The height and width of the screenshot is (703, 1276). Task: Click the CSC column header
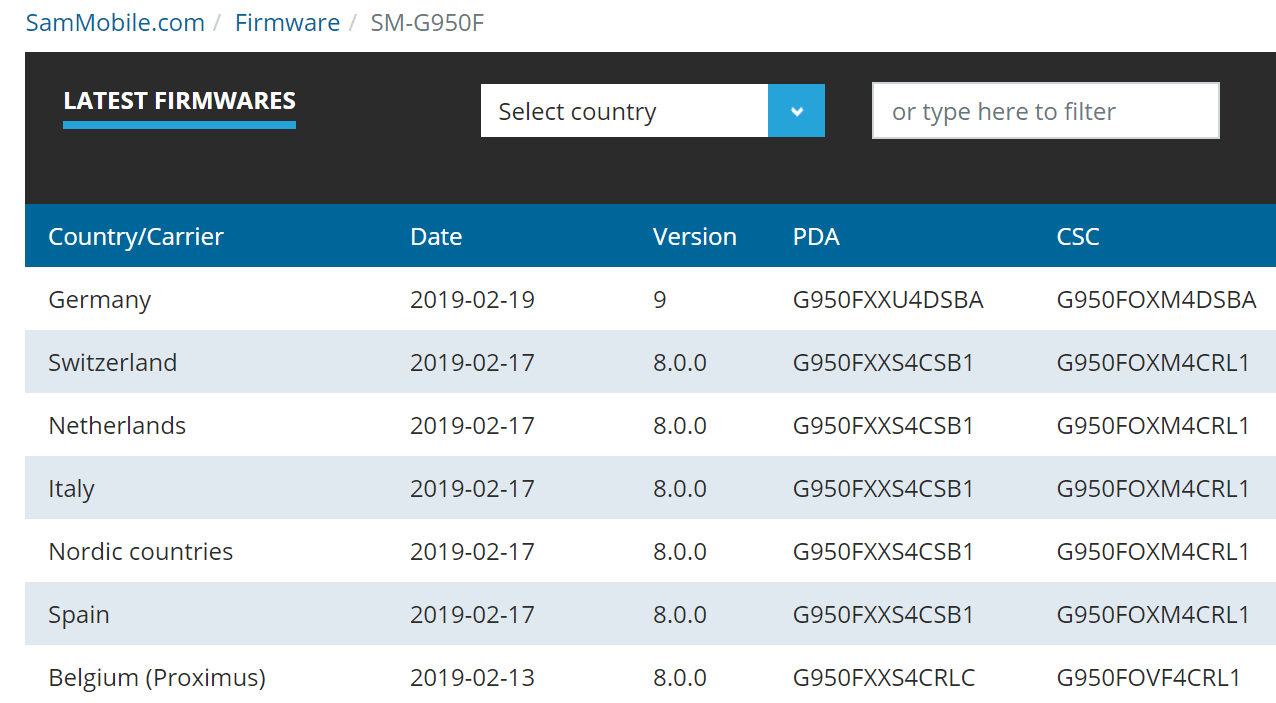click(x=1078, y=237)
